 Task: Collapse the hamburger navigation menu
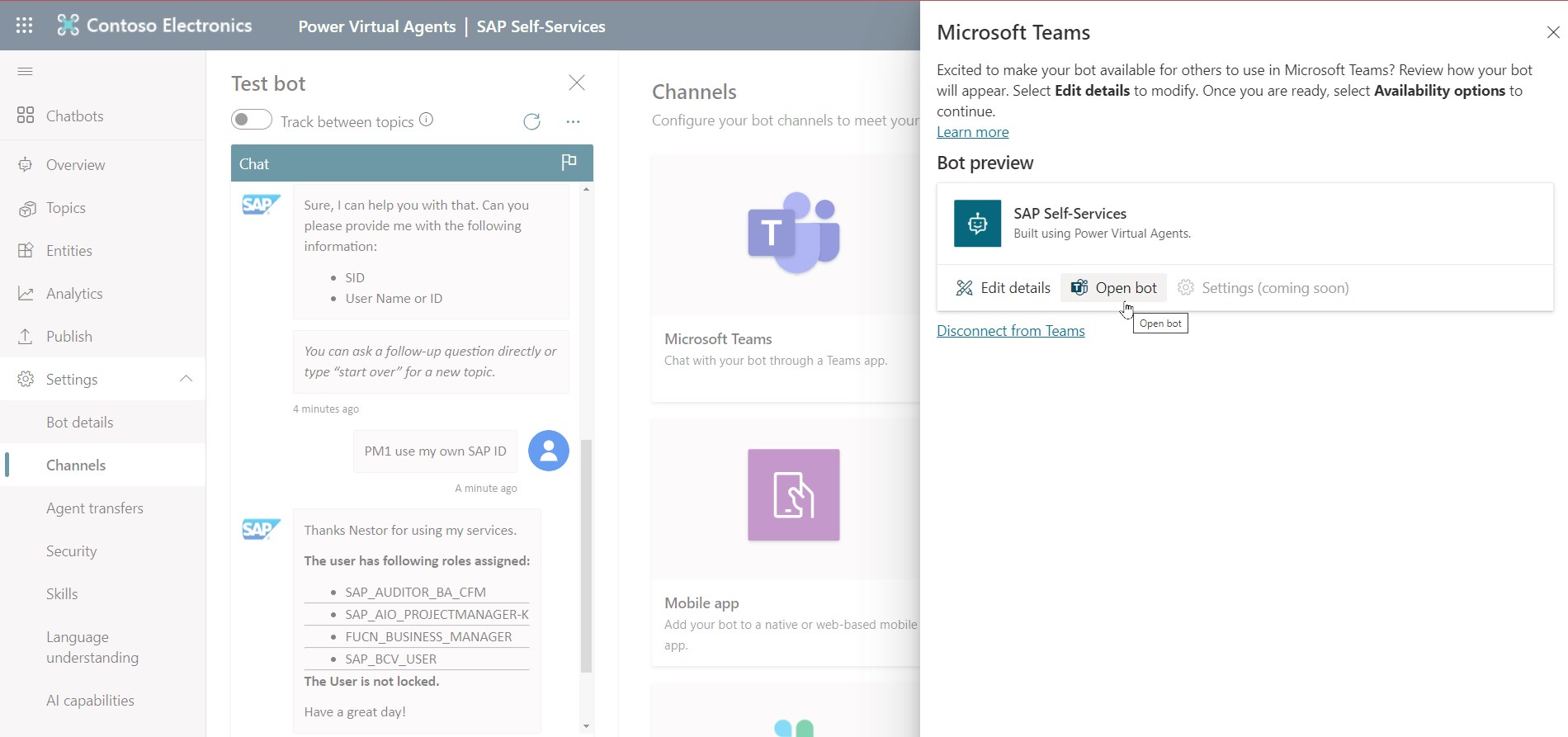pyautogui.click(x=26, y=71)
